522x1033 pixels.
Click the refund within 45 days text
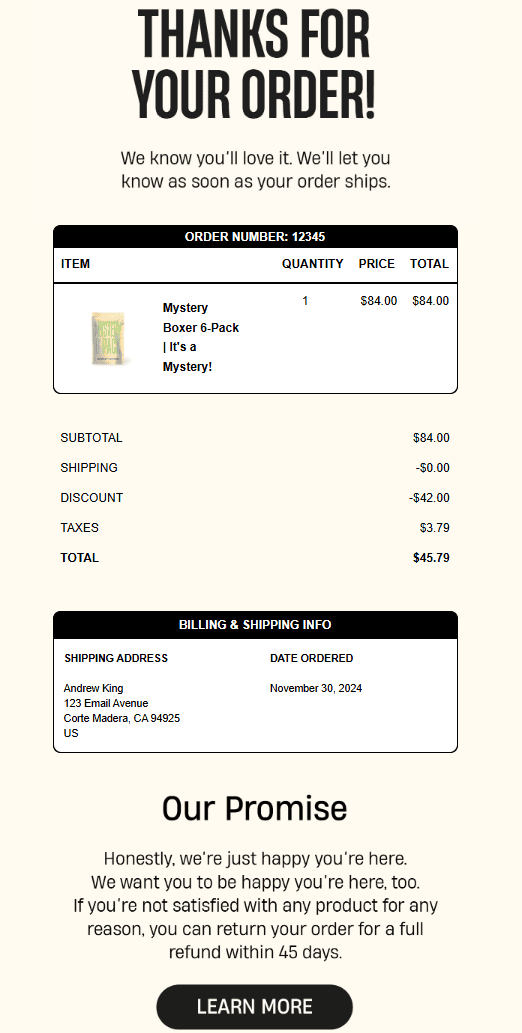point(255,952)
